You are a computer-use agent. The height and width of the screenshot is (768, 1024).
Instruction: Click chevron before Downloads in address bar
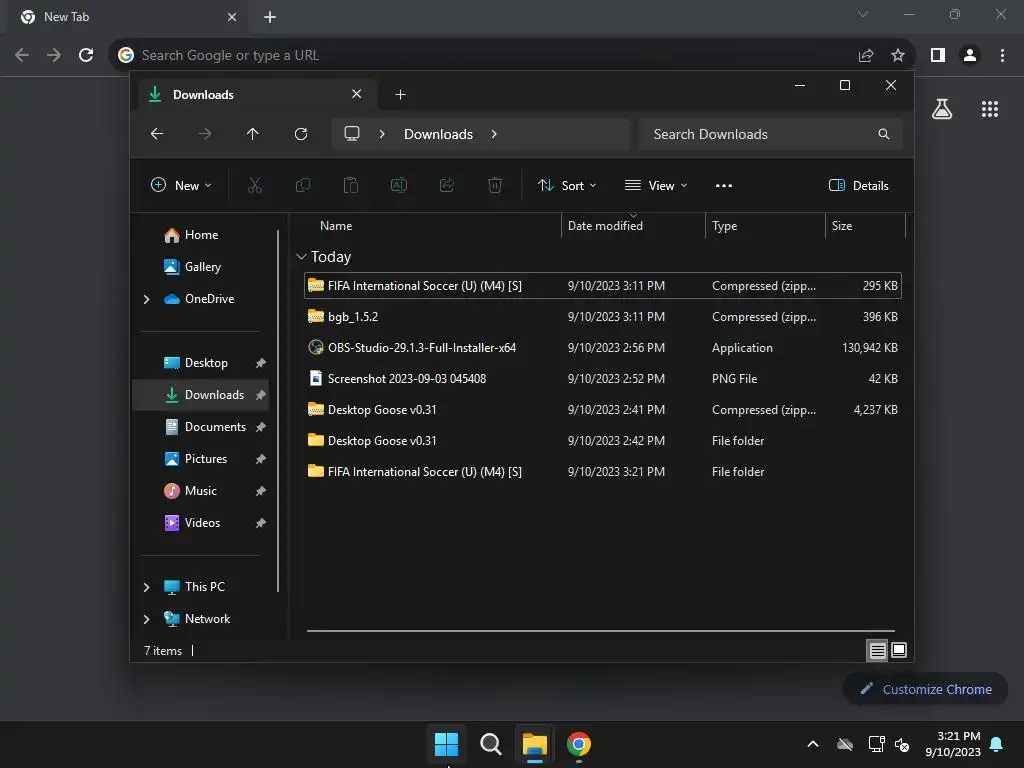point(382,134)
